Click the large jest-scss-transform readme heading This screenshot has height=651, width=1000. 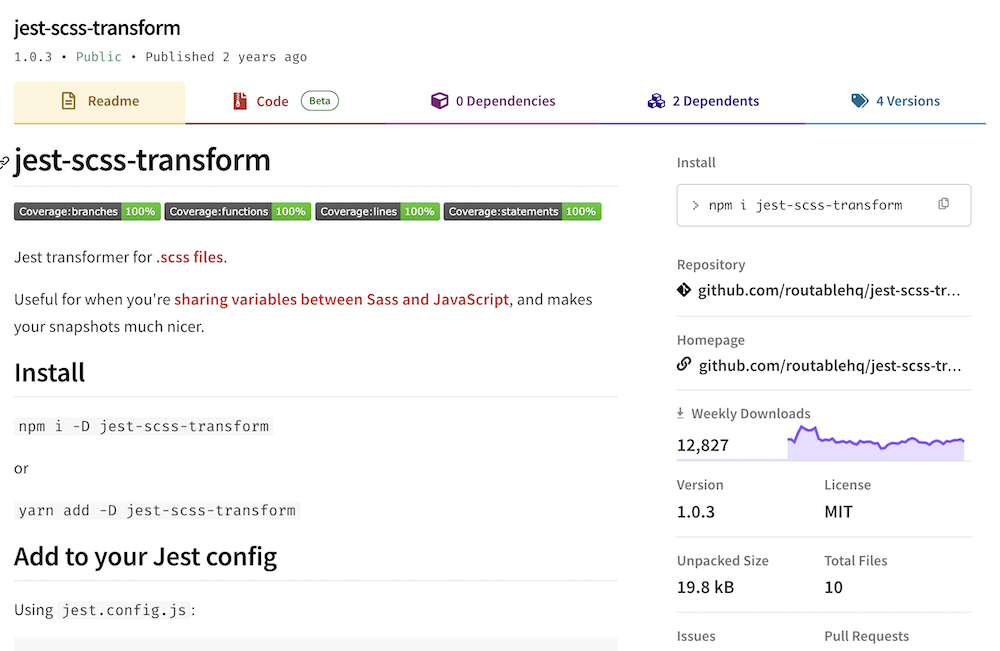coord(142,159)
